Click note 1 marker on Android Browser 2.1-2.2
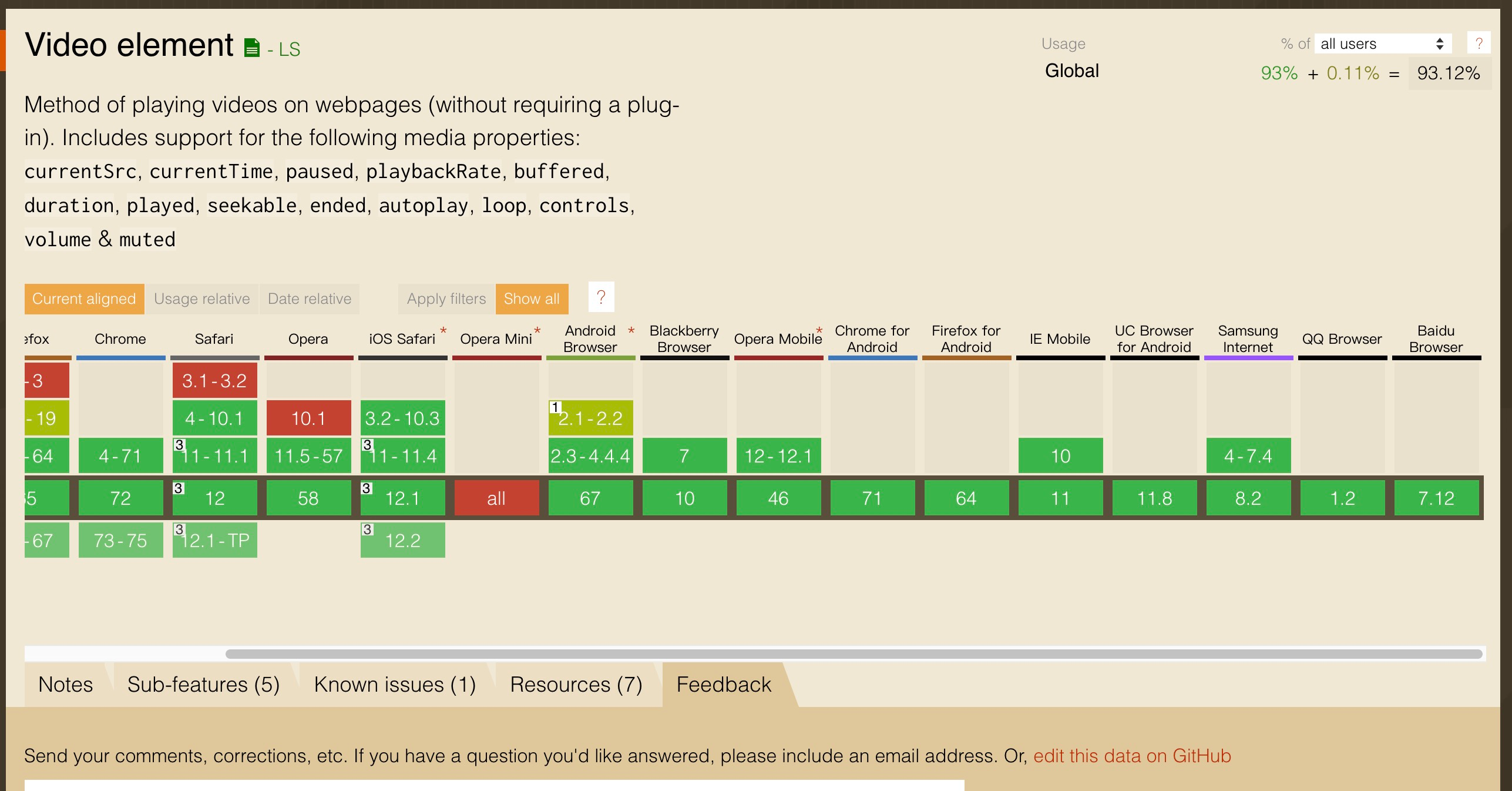The height and width of the screenshot is (791, 1512). coord(555,407)
